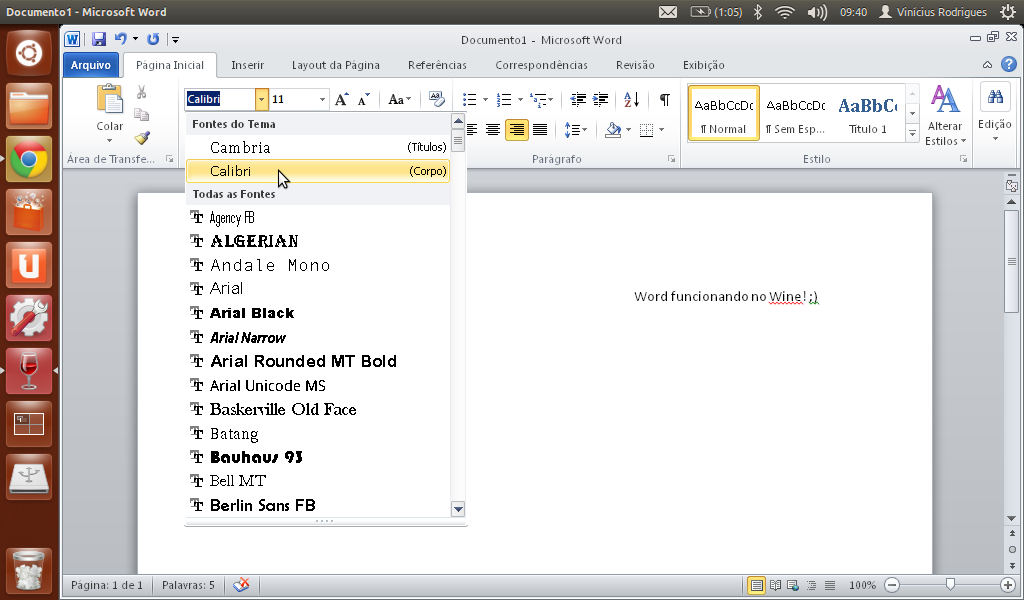Toggle align text right
1024x600 pixels.
(517, 130)
